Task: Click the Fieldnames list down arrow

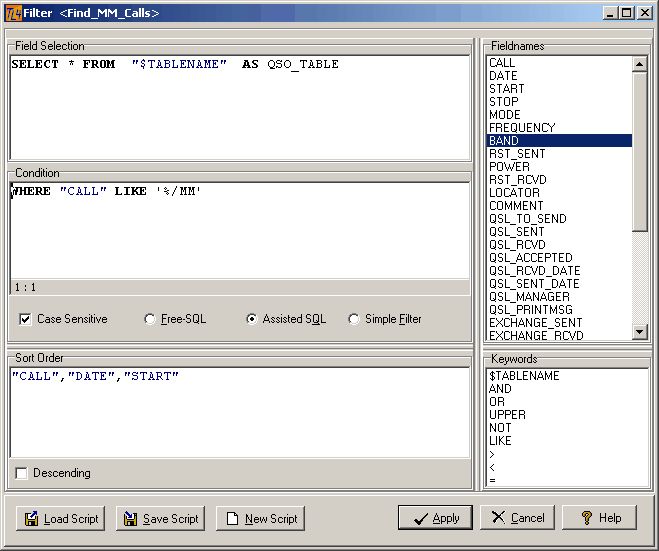Action: pos(639,332)
